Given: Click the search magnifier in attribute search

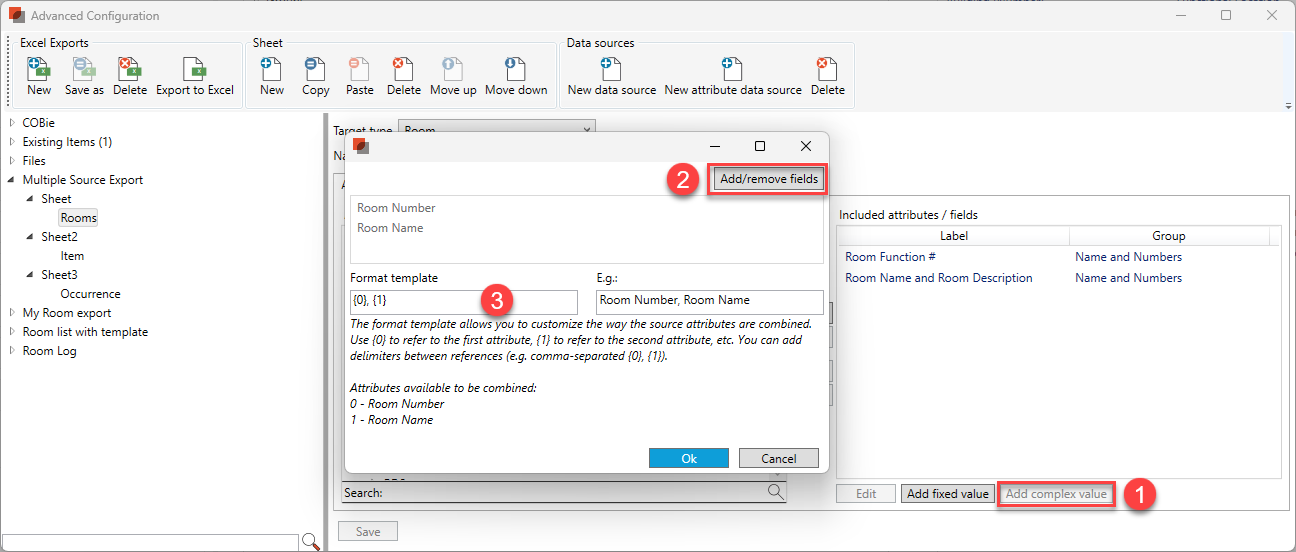Looking at the screenshot, I should pyautogui.click(x=775, y=492).
